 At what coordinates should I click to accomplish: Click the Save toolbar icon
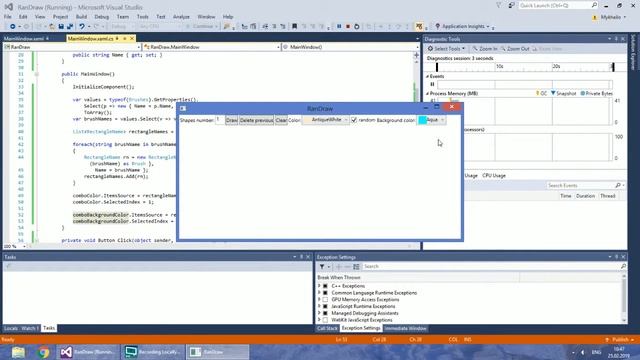tap(61, 27)
